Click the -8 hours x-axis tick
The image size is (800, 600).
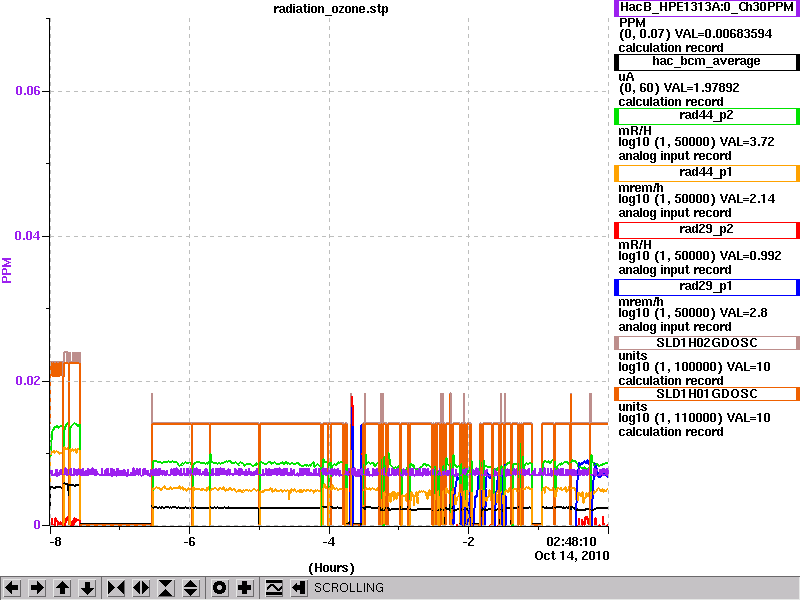[55, 541]
